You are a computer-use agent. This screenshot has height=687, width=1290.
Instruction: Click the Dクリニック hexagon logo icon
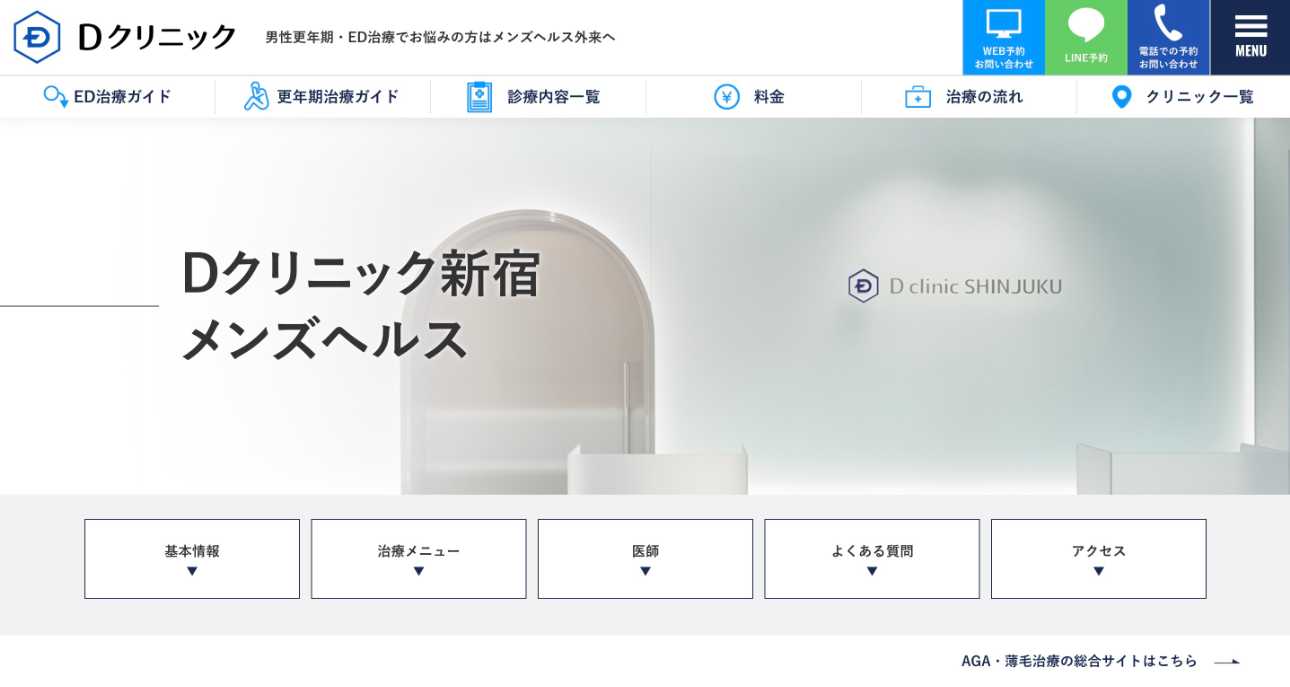pyautogui.click(x=37, y=37)
